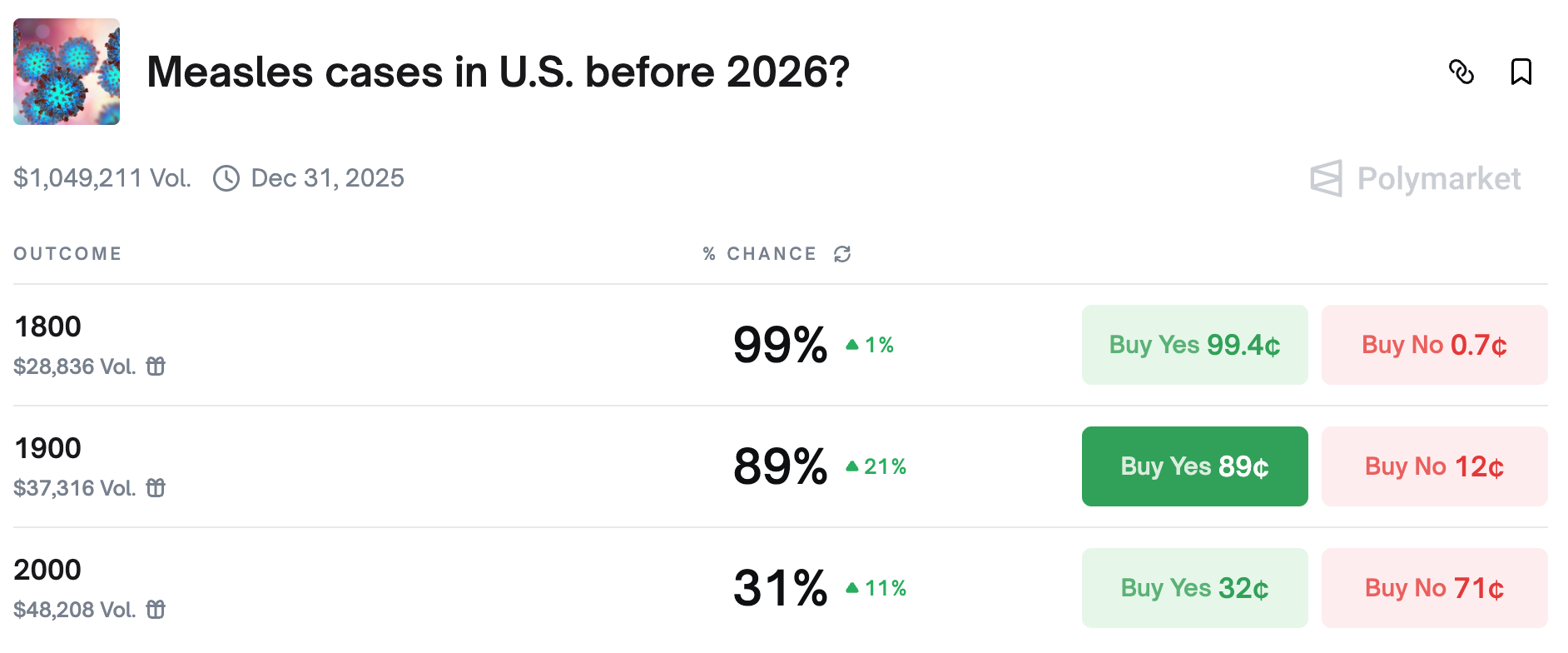
Task: Select Buy Yes 89¢ for 1900
Action: (x=1194, y=466)
